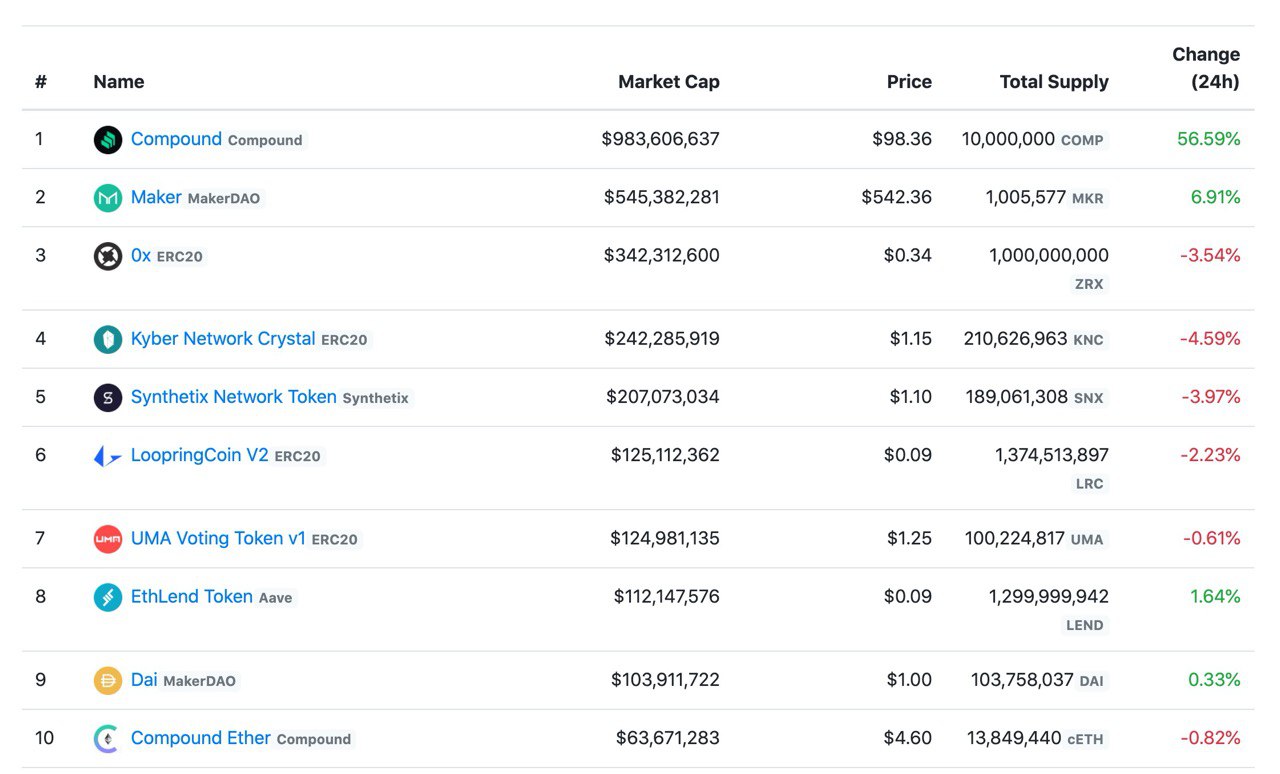Click the ERC20 tag beside LoopringCoin V2

coord(298,456)
